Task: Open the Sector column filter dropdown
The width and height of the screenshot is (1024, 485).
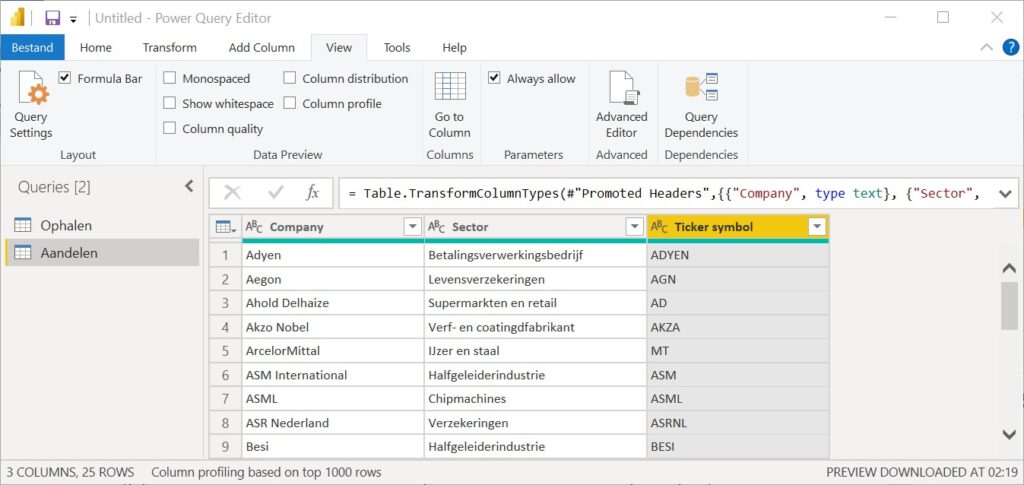Action: tap(634, 227)
